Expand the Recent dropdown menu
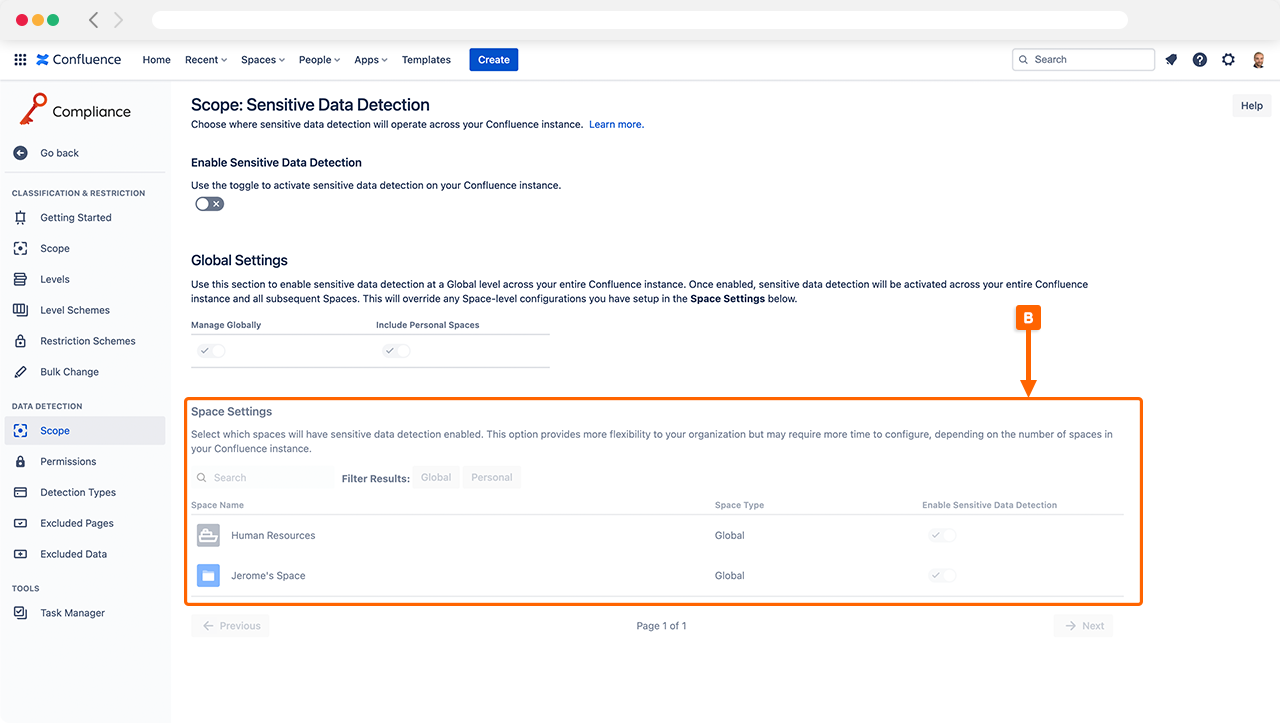1280x723 pixels. [206, 60]
